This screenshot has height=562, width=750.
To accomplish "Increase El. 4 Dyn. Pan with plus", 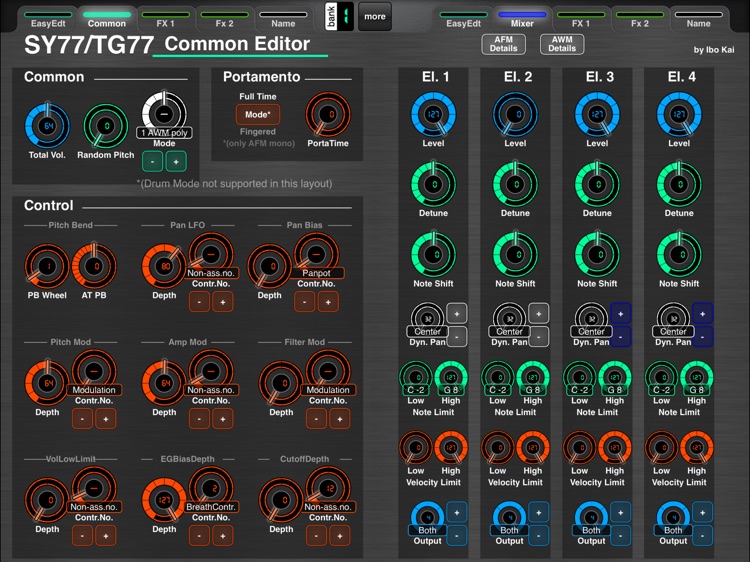I will [x=703, y=314].
